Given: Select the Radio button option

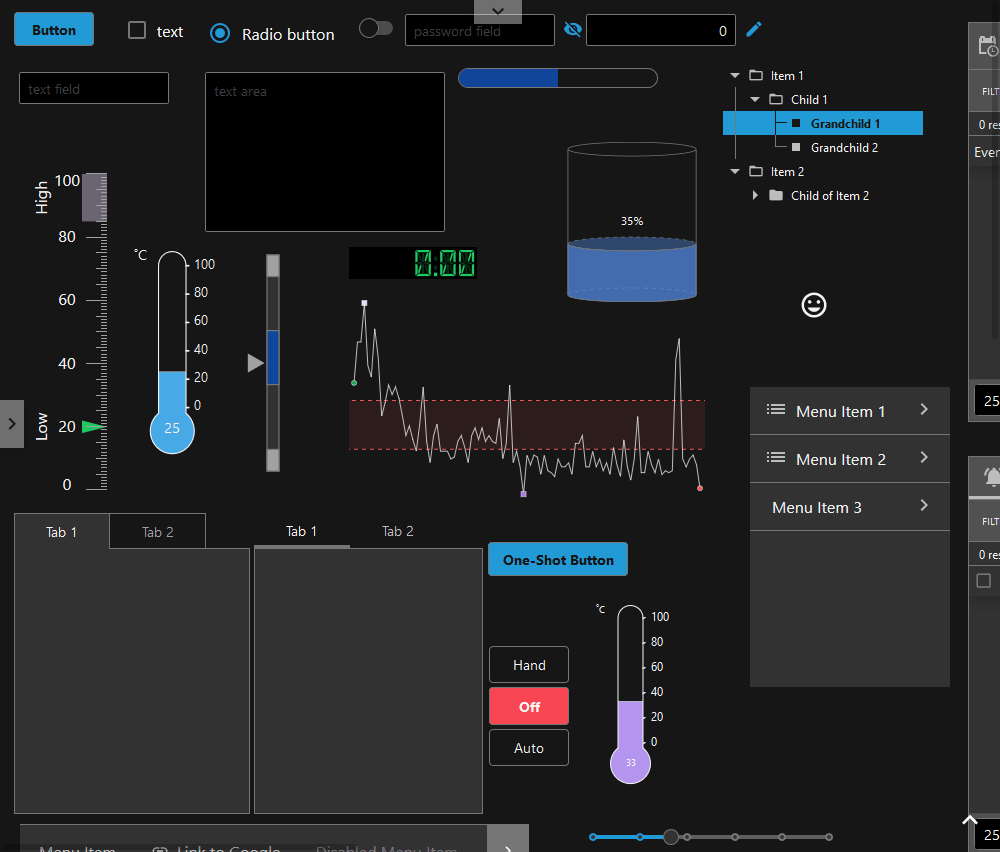Looking at the screenshot, I should [x=219, y=33].
